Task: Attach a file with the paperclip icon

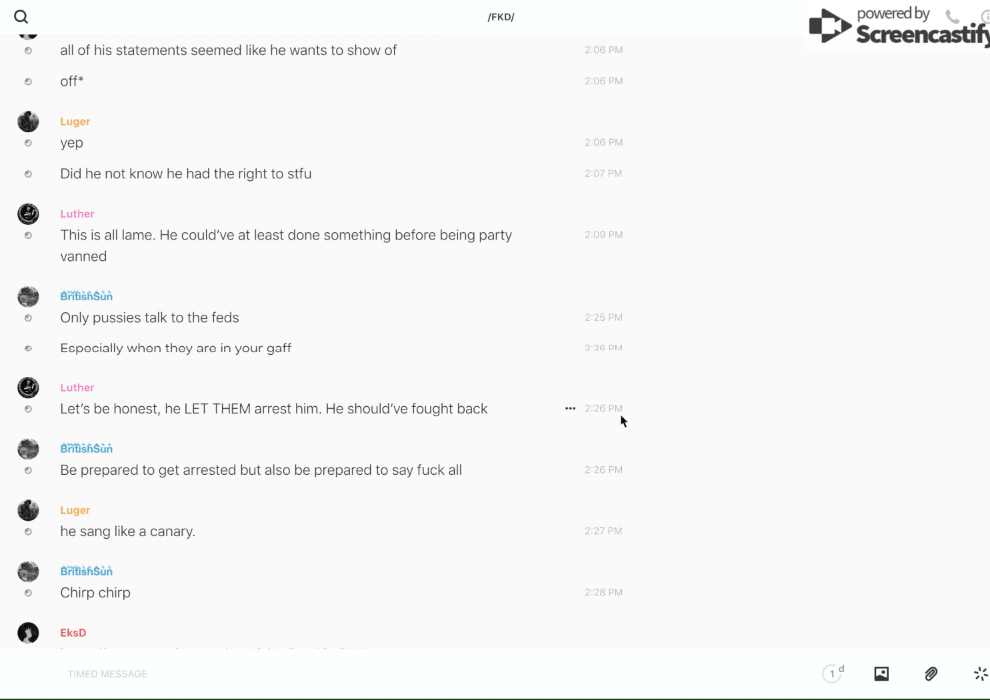Action: pyautogui.click(x=931, y=674)
